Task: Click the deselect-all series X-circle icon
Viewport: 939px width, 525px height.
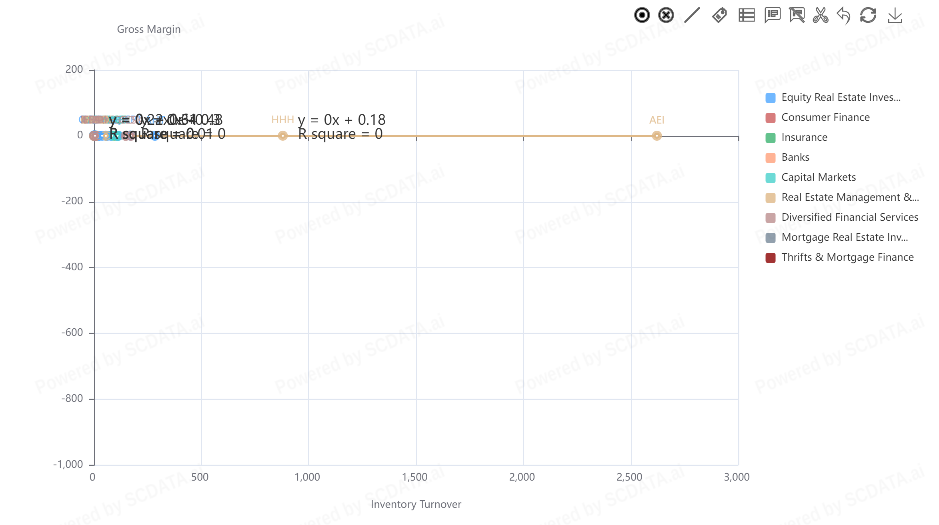Action: tap(666, 15)
